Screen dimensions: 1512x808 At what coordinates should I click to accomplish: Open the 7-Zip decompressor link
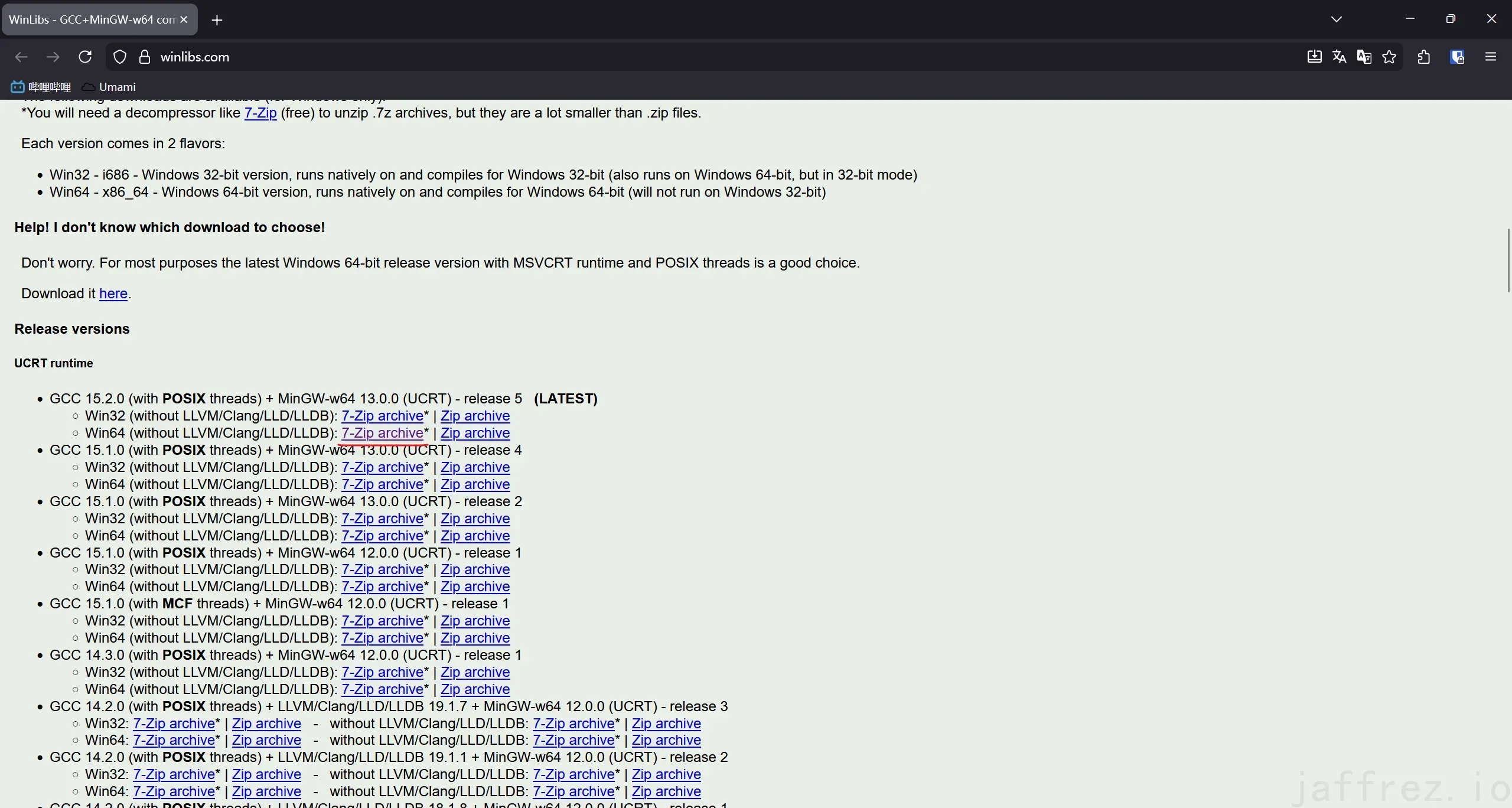260,113
